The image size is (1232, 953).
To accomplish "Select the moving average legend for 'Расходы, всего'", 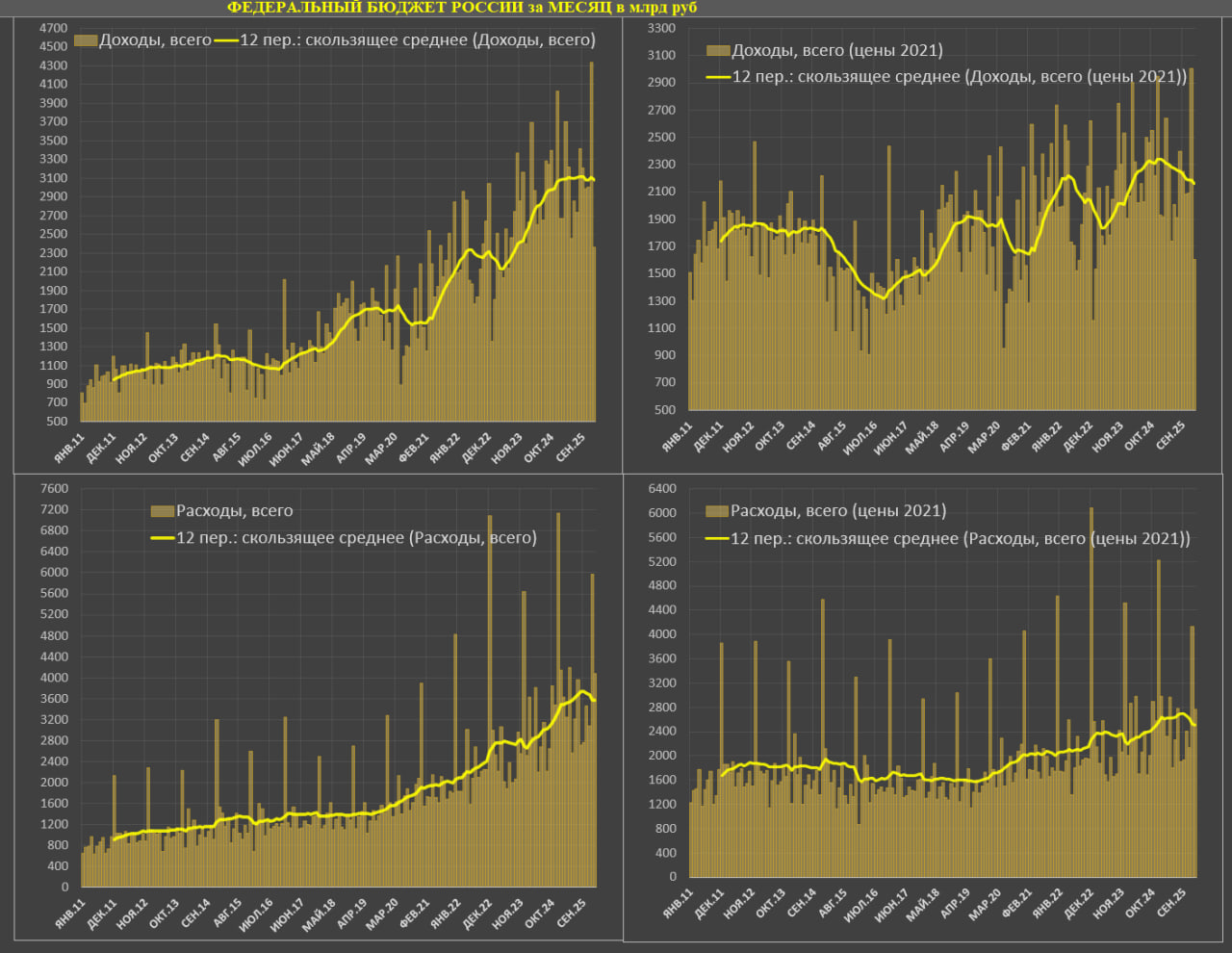I will 356,537.
